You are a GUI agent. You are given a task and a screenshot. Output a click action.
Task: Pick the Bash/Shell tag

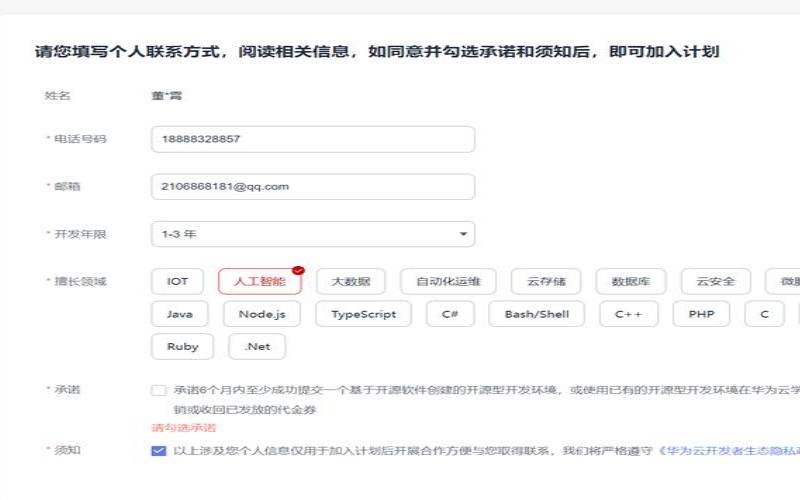click(x=537, y=314)
